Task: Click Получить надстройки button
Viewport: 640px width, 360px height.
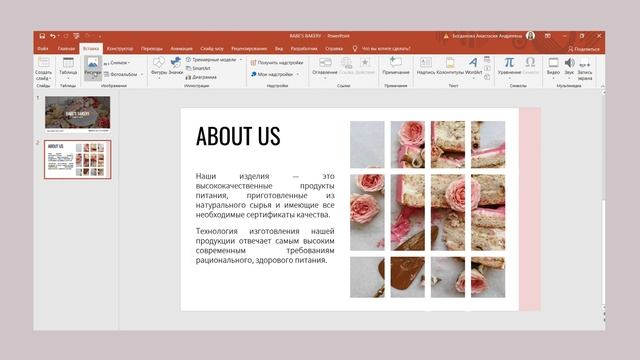Action: point(277,63)
